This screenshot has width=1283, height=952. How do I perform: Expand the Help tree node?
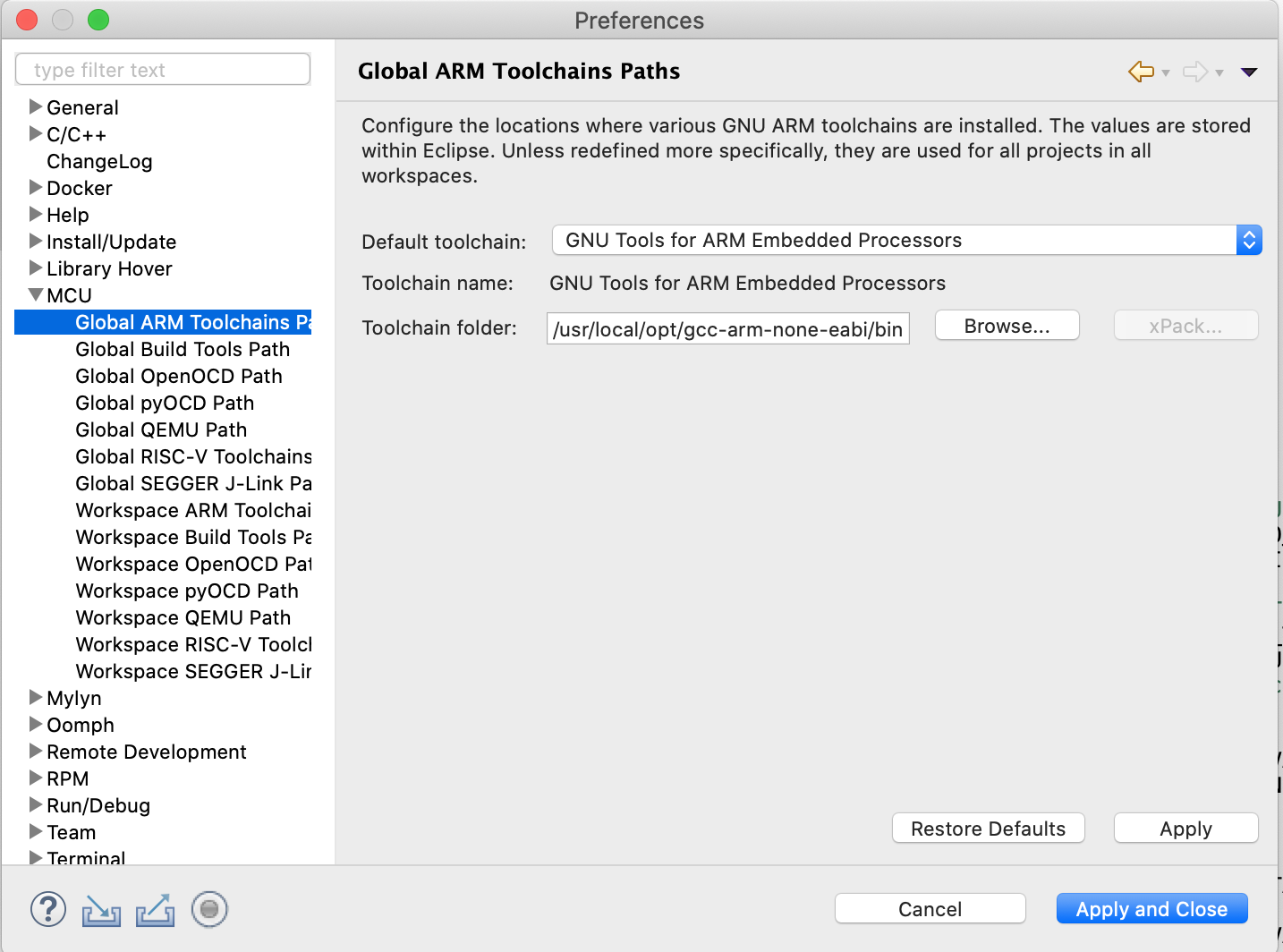click(x=36, y=214)
